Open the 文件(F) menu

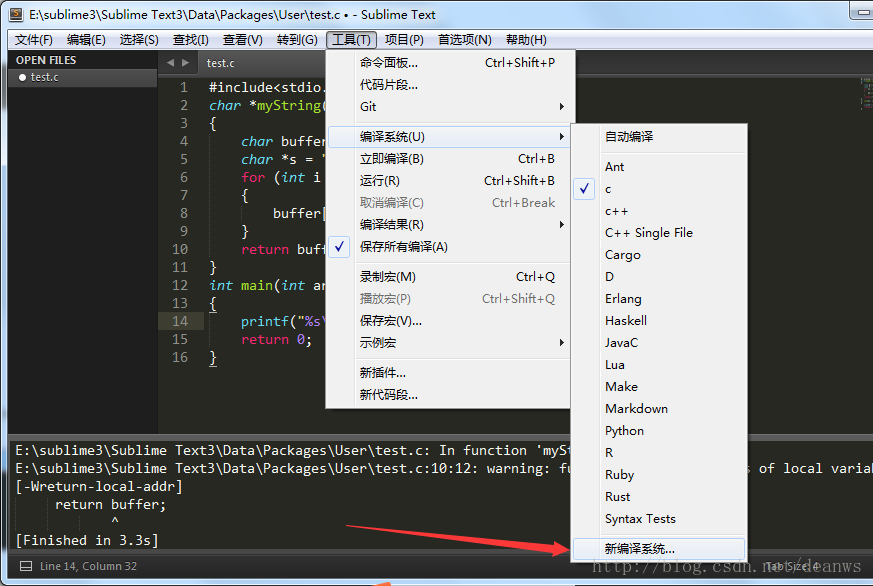click(33, 40)
